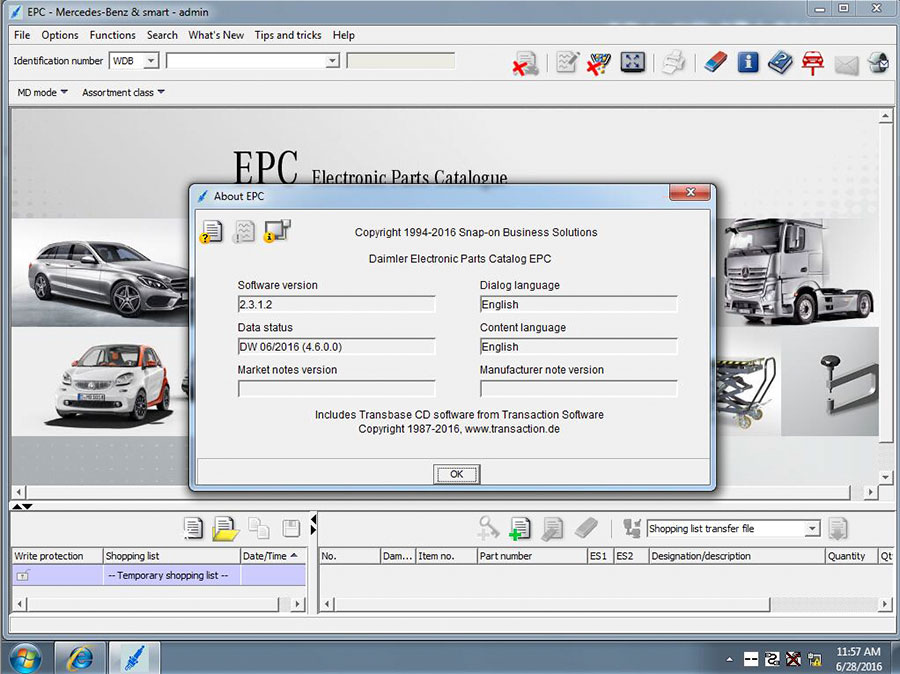Click the printer icon in toolbar
Screen dimensions: 900x674
(673, 63)
